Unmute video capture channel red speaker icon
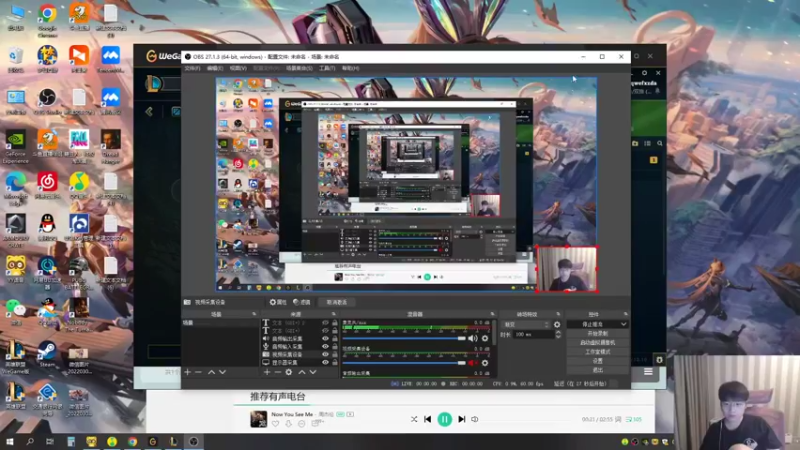This screenshot has height=450, width=800. (473, 363)
